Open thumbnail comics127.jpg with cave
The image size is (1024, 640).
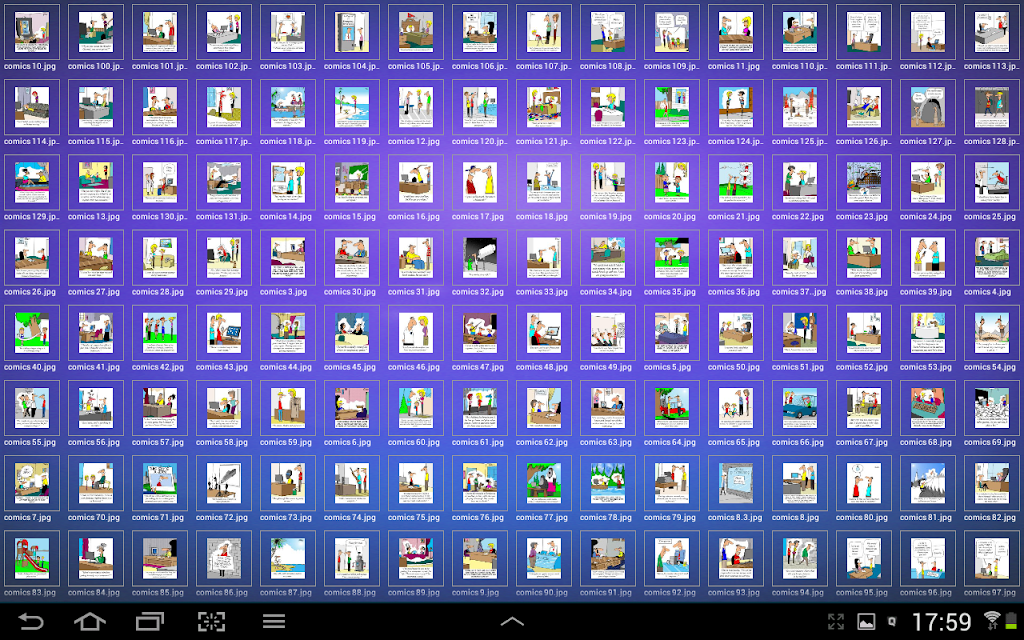(x=927, y=107)
